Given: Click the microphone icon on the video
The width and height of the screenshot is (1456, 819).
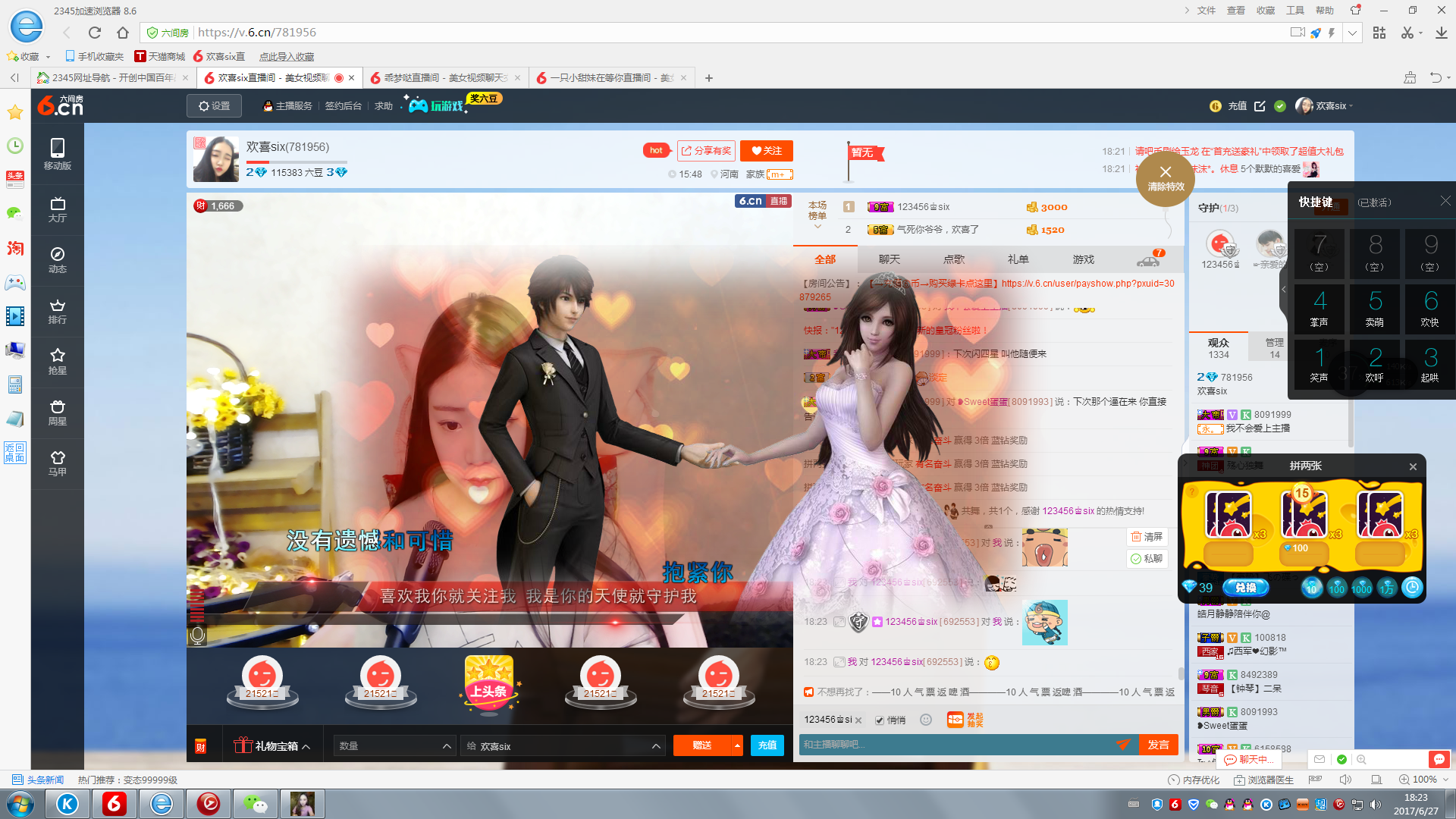Looking at the screenshot, I should 197,635.
